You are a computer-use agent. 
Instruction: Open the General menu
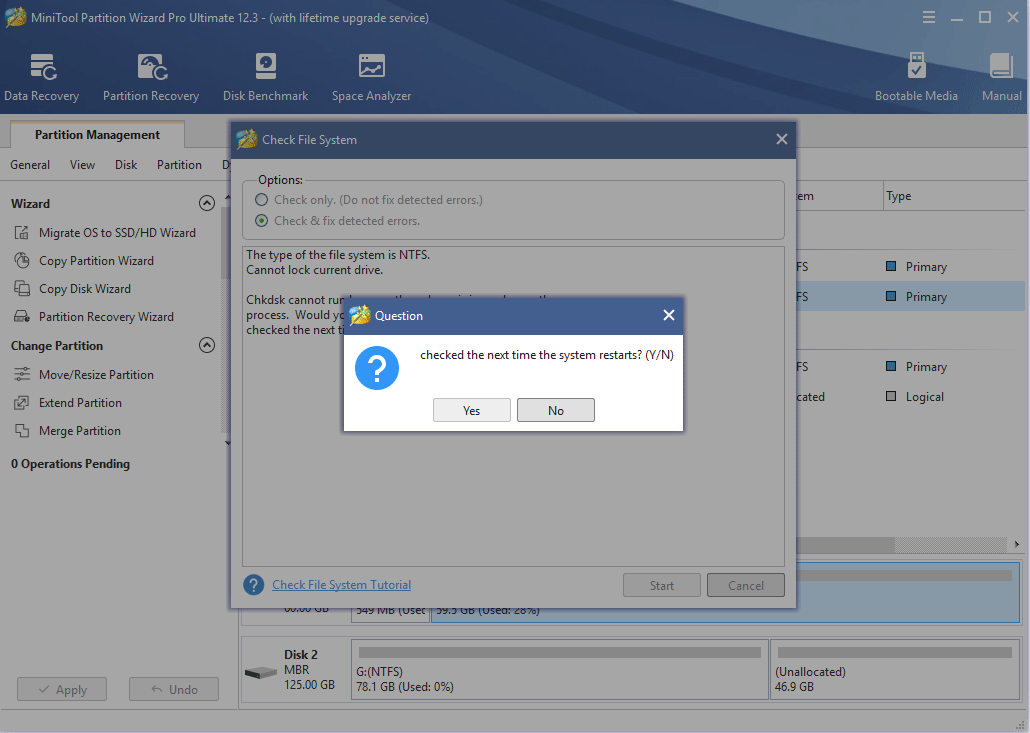pos(30,165)
